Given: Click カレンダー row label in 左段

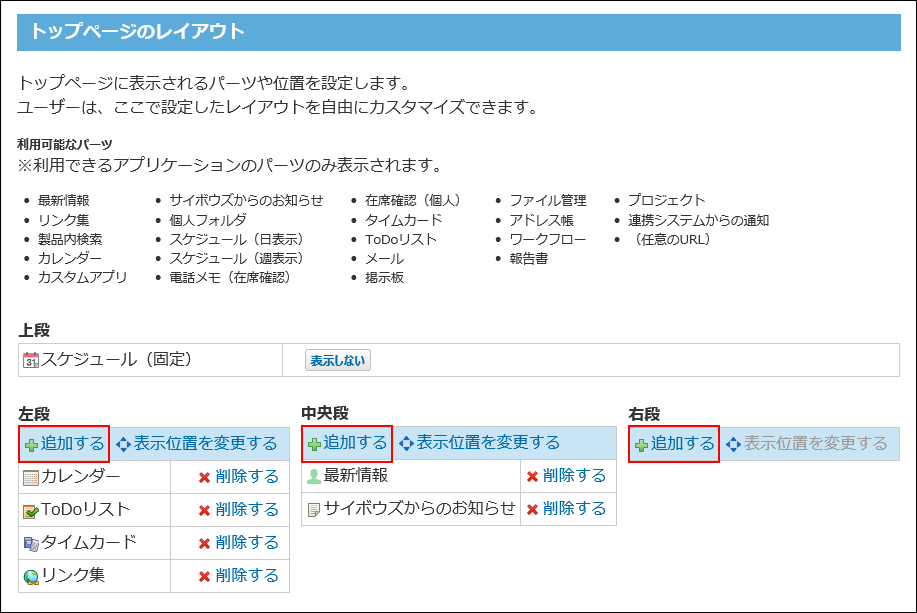Looking at the screenshot, I should click(80, 477).
